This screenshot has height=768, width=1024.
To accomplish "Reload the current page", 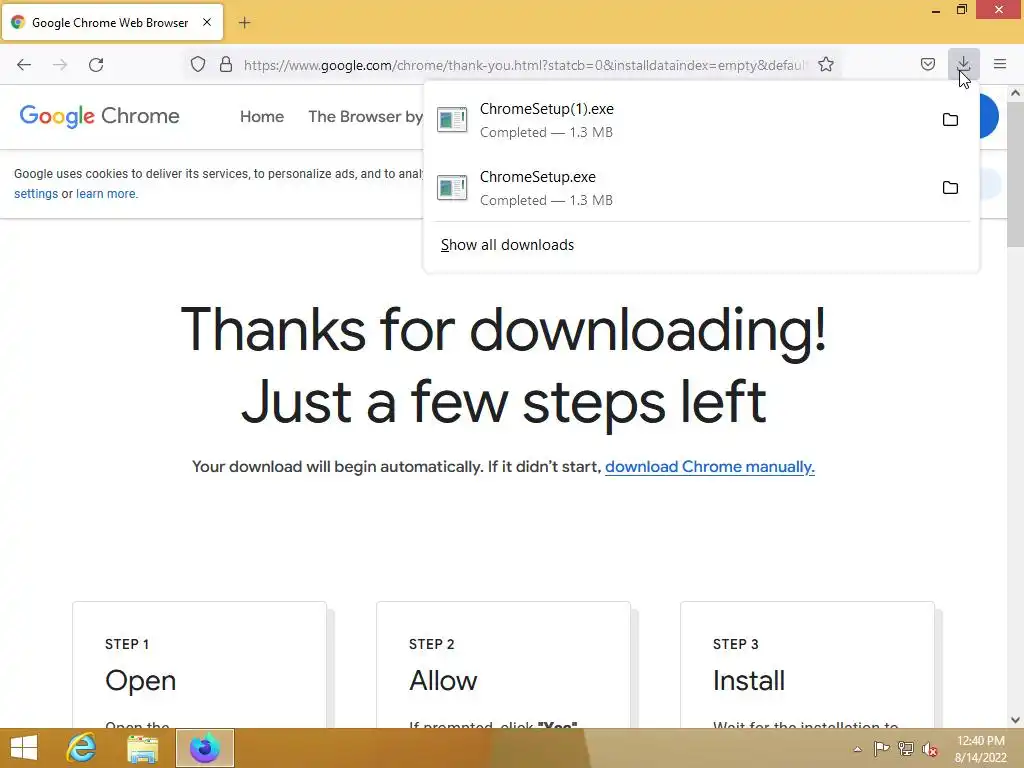I will point(96,65).
